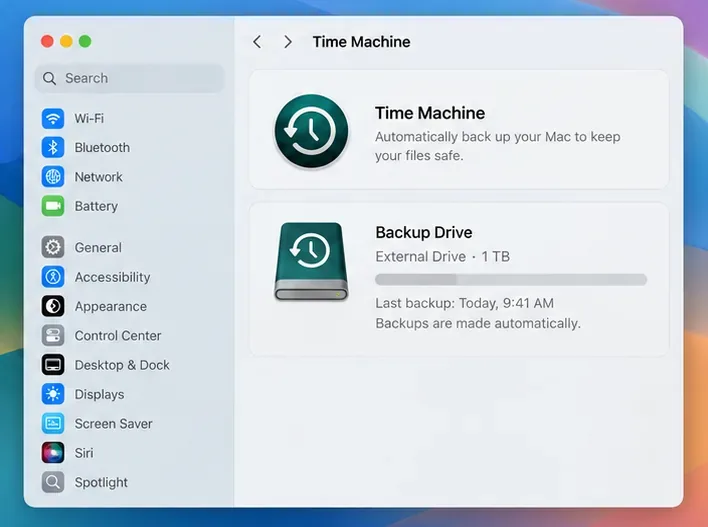Open the Accessibility icon in sidebar
Image resolution: width=708 pixels, height=527 pixels.
[x=53, y=277]
